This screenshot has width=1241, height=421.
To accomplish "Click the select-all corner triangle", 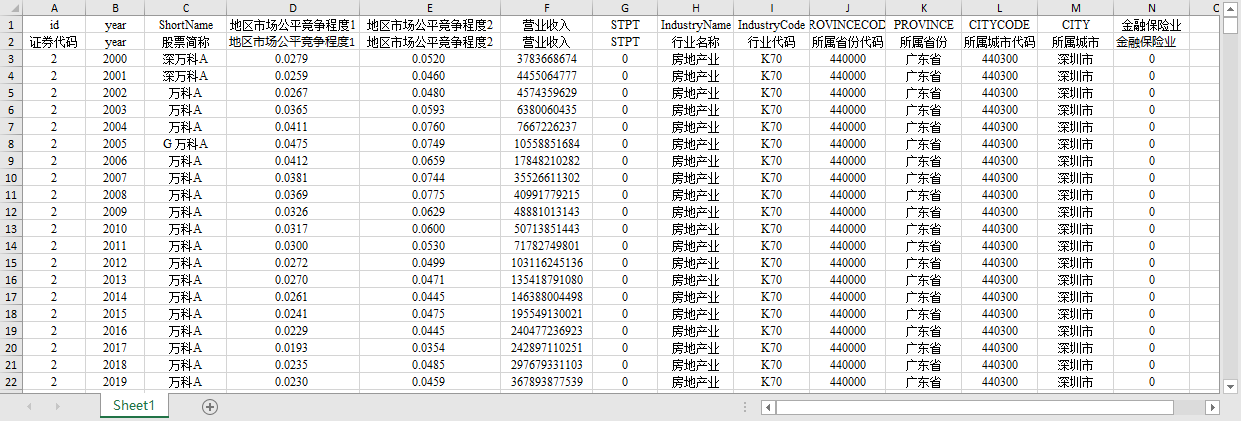I will [x=11, y=8].
